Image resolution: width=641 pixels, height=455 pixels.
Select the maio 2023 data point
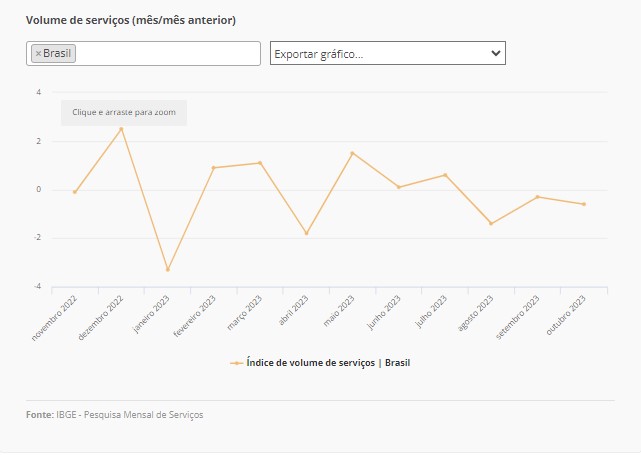pos(352,153)
